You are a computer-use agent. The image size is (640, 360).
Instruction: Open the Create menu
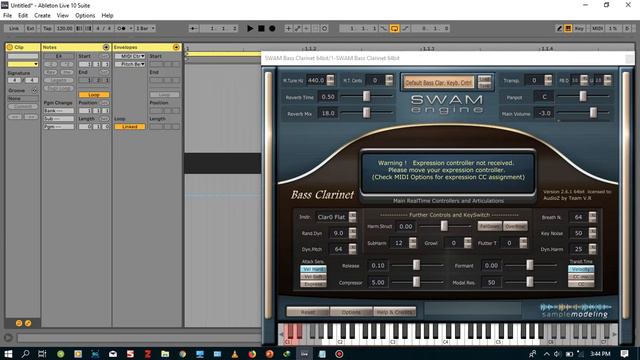(x=42, y=16)
